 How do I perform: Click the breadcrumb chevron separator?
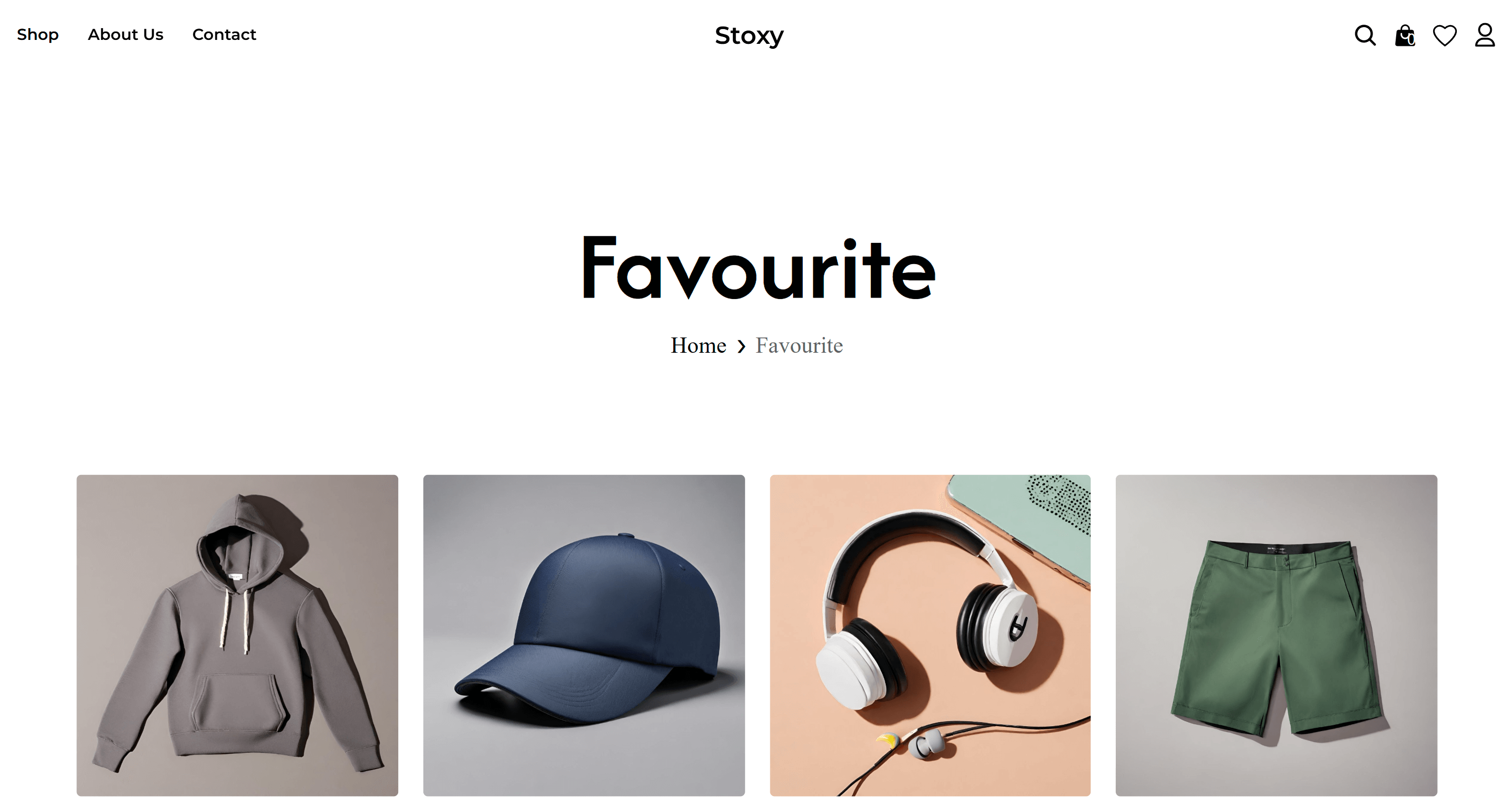point(741,346)
